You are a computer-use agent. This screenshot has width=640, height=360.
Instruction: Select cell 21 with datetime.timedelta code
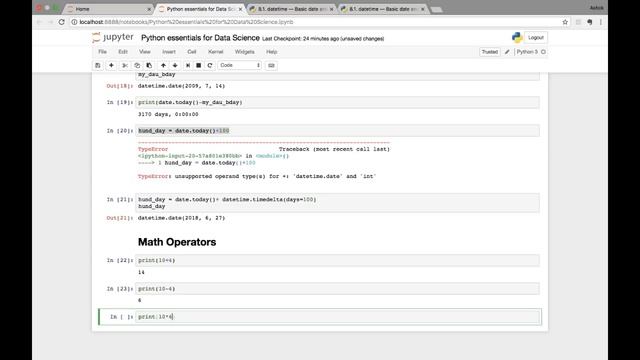pyautogui.click(x=338, y=203)
